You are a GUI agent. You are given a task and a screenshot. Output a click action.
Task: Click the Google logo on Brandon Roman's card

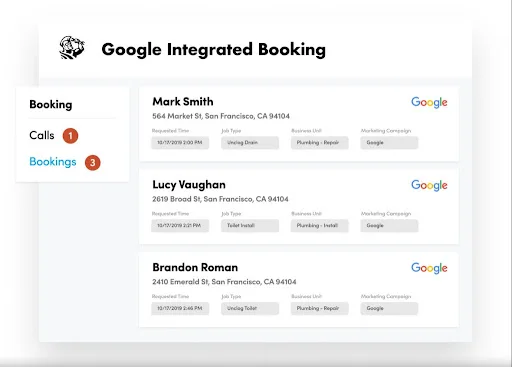tap(429, 268)
